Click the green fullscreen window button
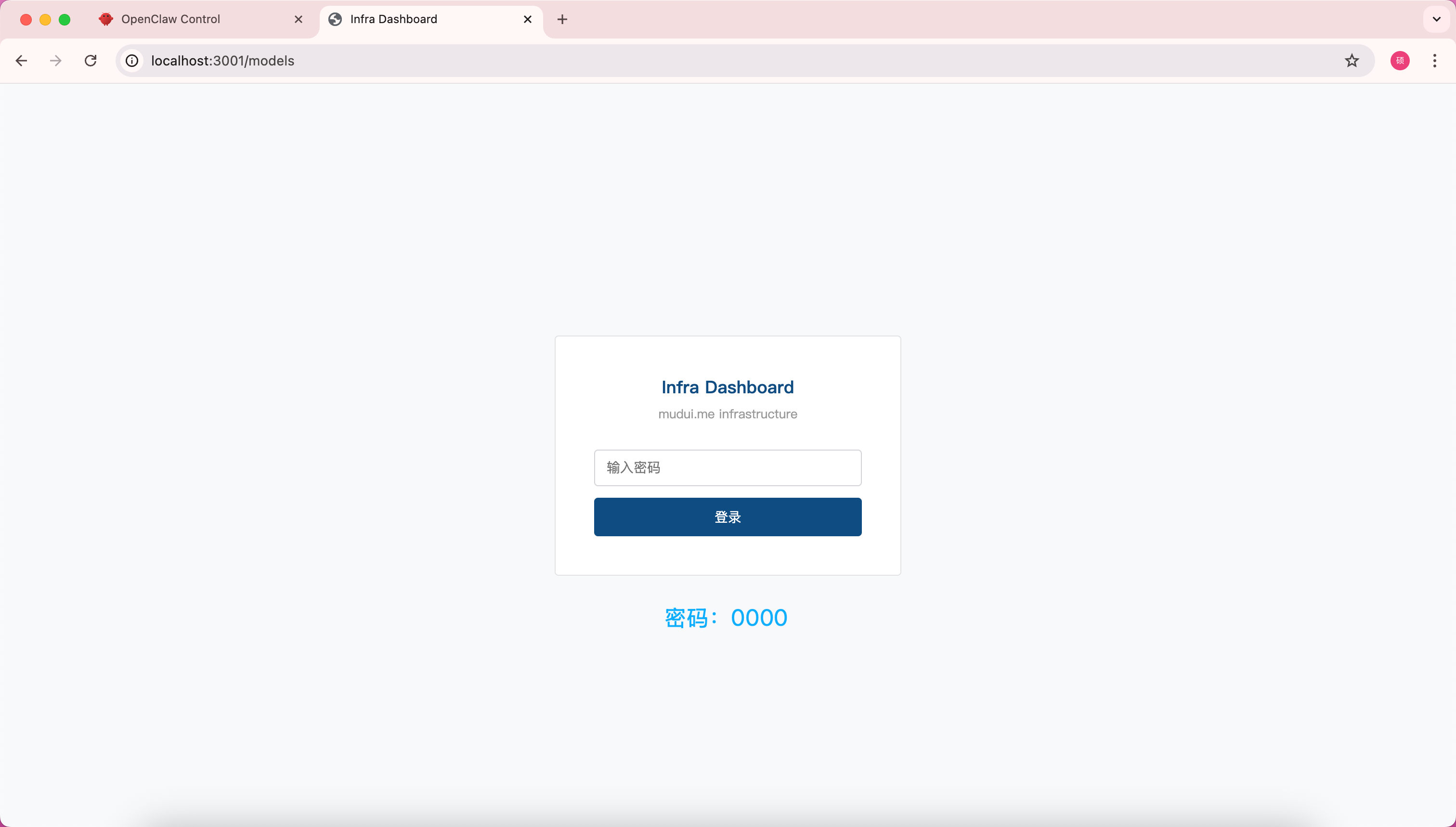This screenshot has width=1456, height=827. (65, 20)
